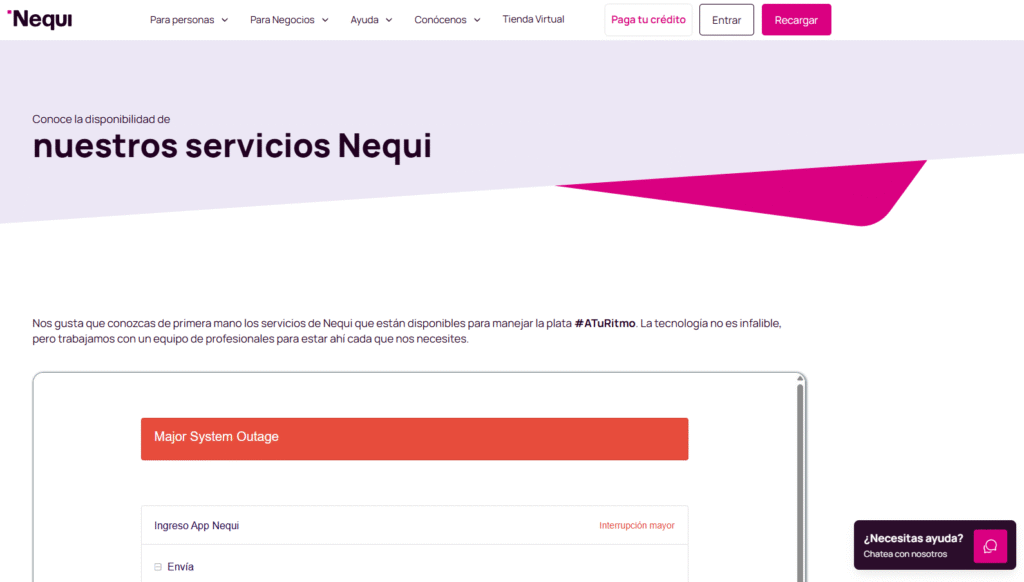Select the Ayuda menu label
Viewport: 1024px width, 582px height.
(x=364, y=20)
